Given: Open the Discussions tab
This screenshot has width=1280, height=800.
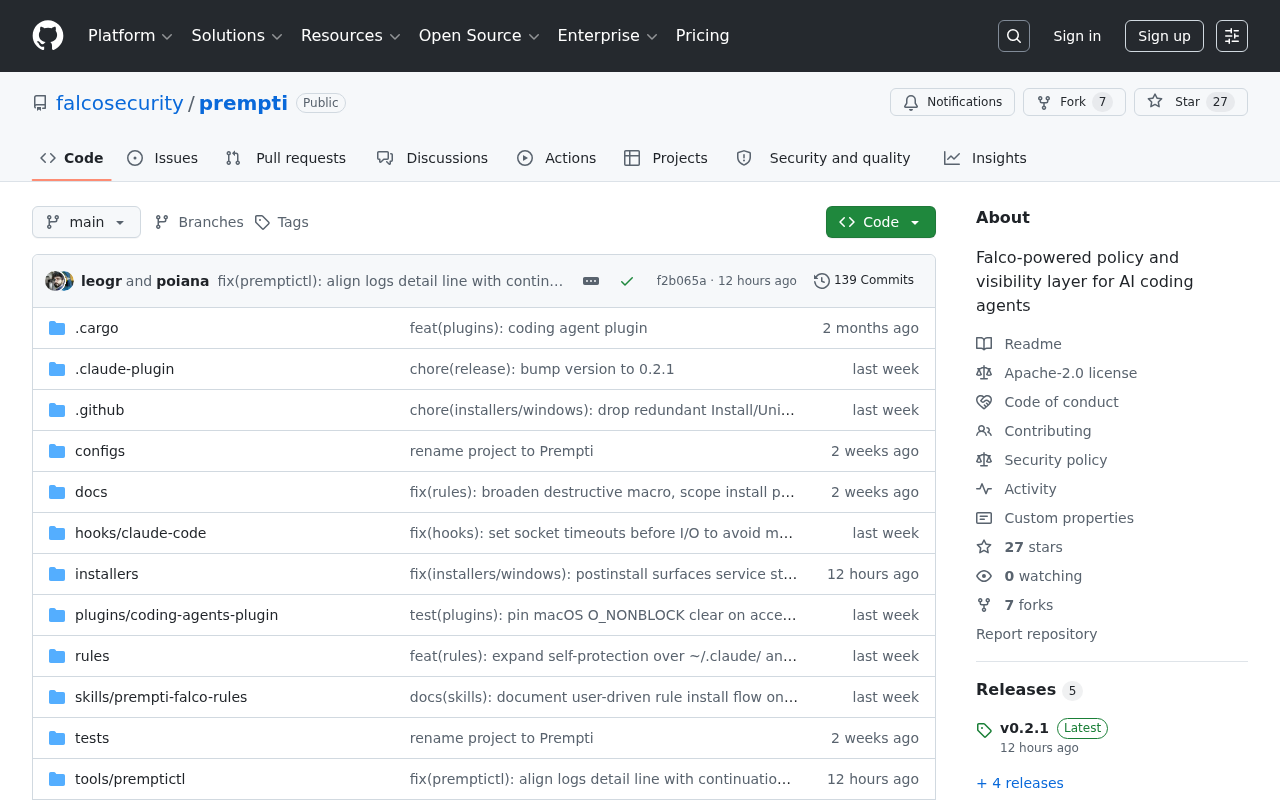Looking at the screenshot, I should coord(432,158).
